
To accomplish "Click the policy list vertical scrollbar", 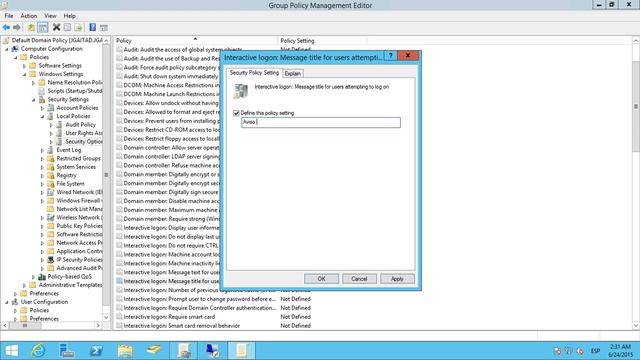I will click(636, 106).
